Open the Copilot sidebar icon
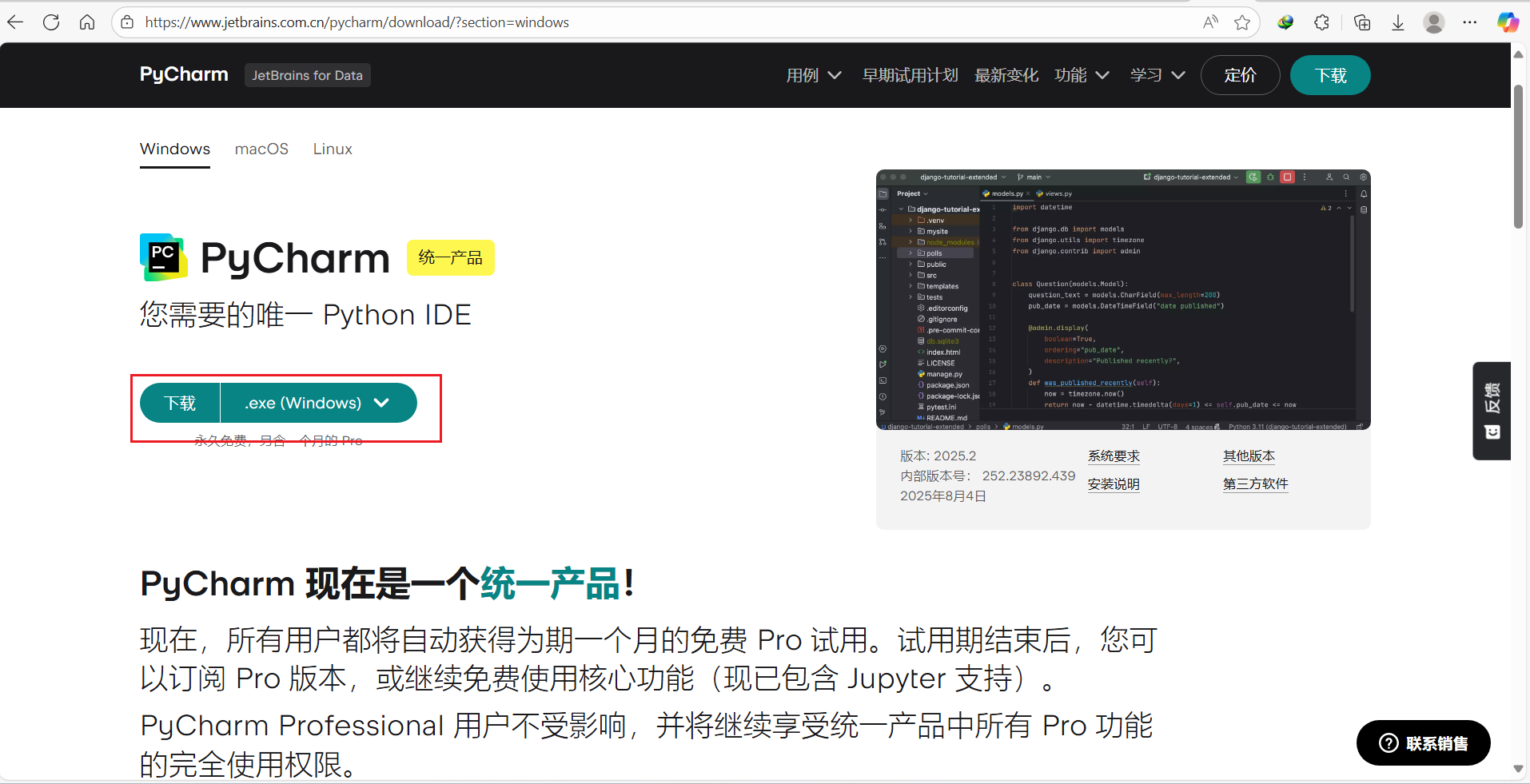The width and height of the screenshot is (1530, 784). coord(1508,22)
